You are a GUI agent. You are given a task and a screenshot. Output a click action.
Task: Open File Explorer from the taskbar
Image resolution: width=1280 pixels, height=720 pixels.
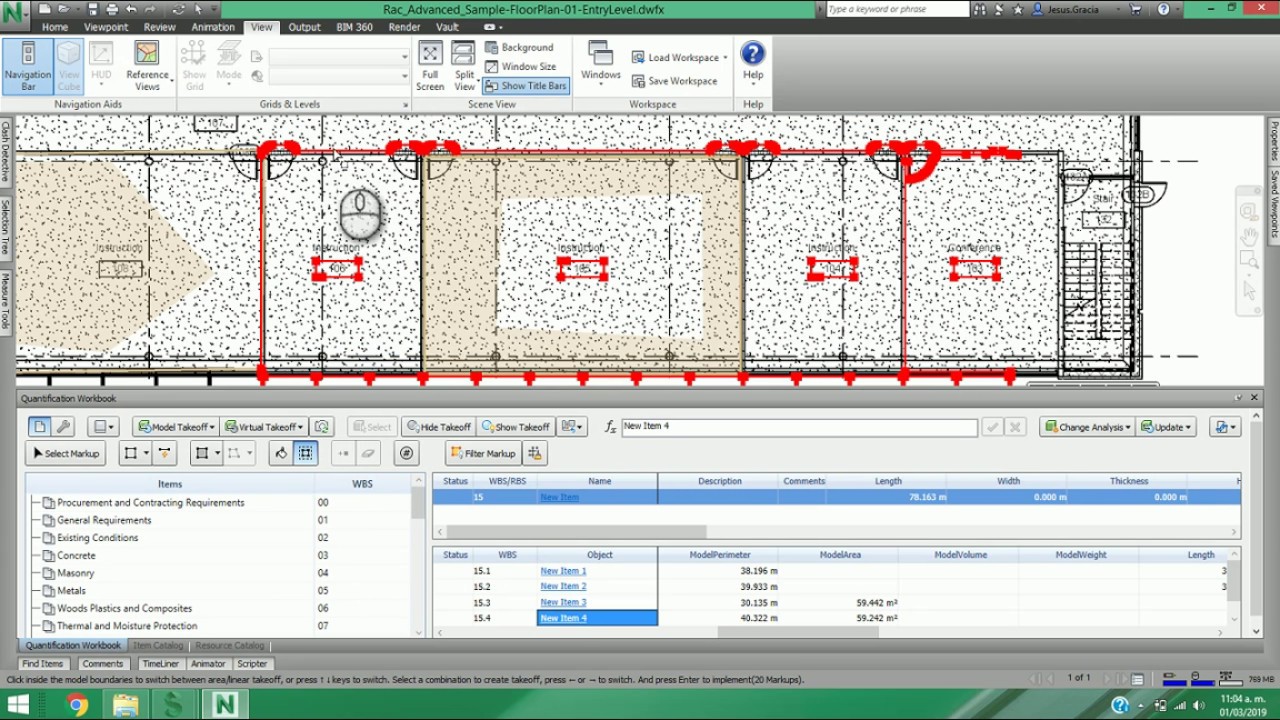pyautogui.click(x=126, y=705)
